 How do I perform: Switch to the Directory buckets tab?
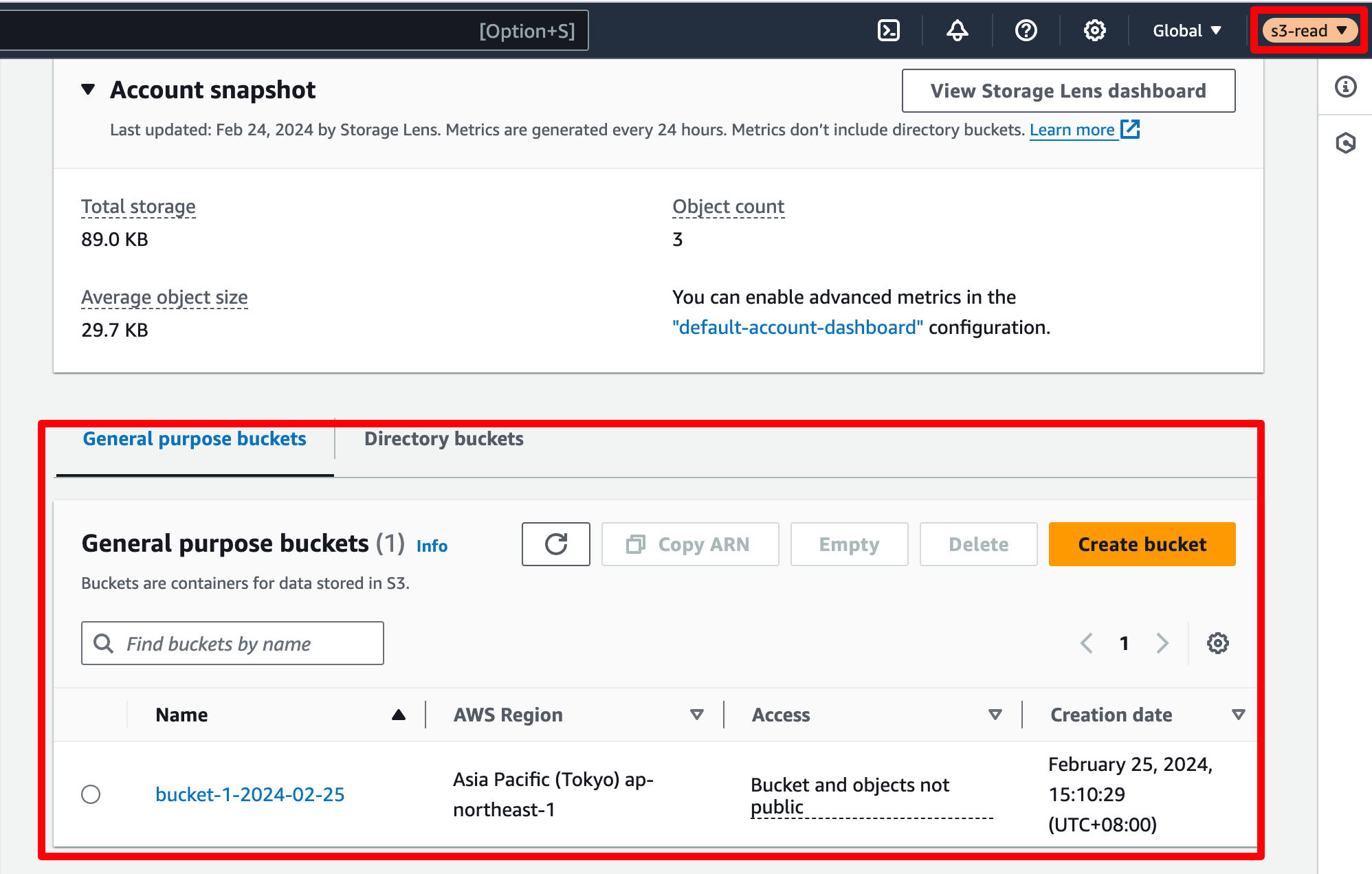(x=444, y=438)
